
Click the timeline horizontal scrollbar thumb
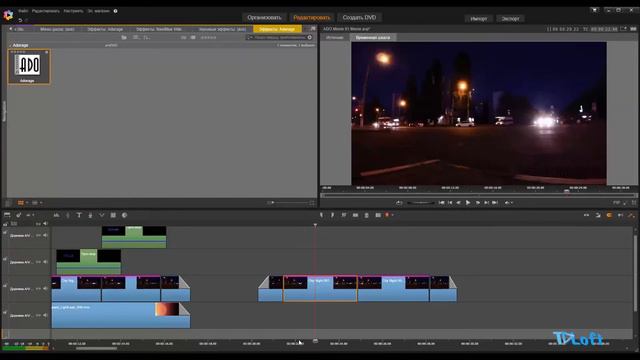97,349
